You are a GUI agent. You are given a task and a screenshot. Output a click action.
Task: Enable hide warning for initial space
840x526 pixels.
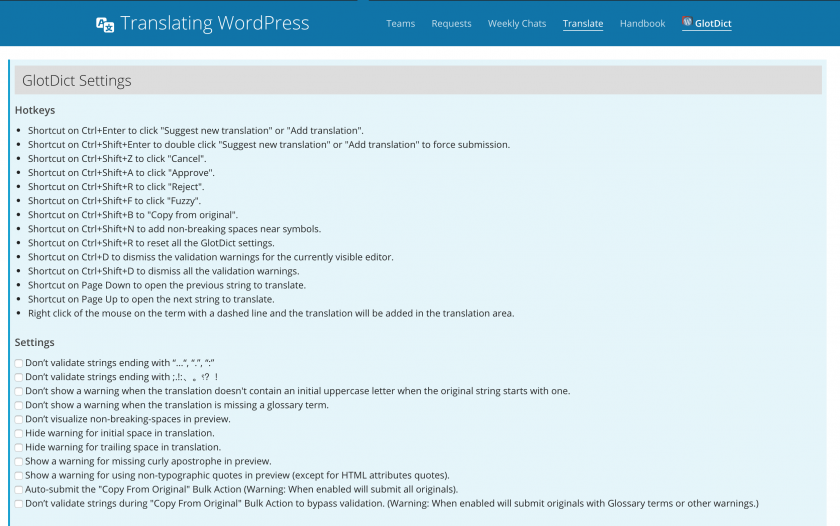(x=19, y=433)
